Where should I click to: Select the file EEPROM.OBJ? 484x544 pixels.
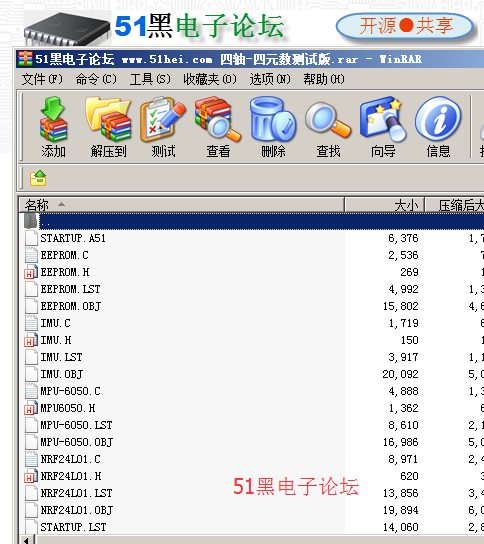pos(71,306)
